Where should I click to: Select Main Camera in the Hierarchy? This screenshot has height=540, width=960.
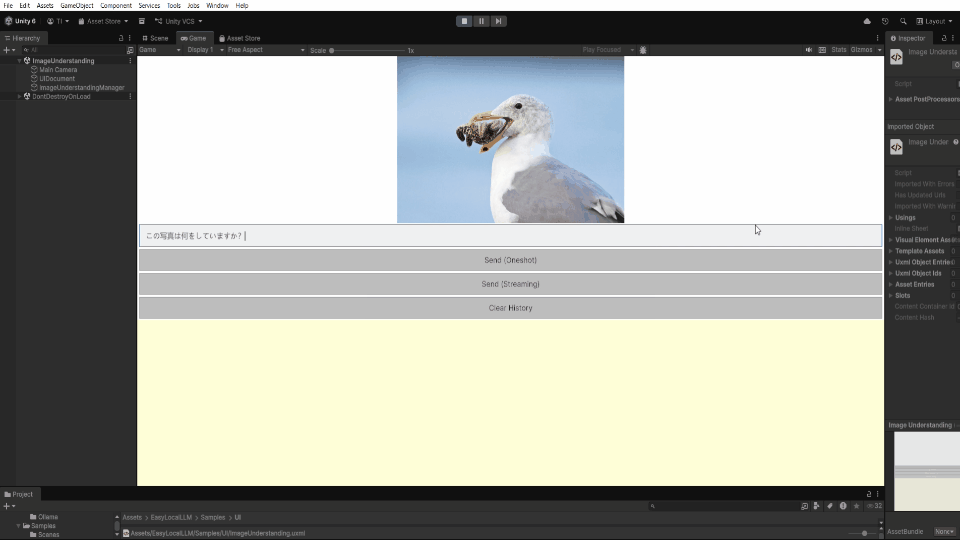tap(58, 70)
